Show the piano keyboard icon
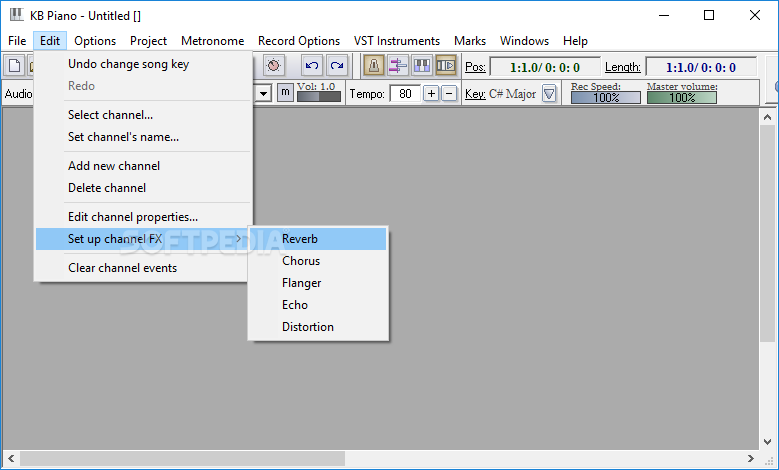Image resolution: width=779 pixels, height=470 pixels. click(422, 66)
